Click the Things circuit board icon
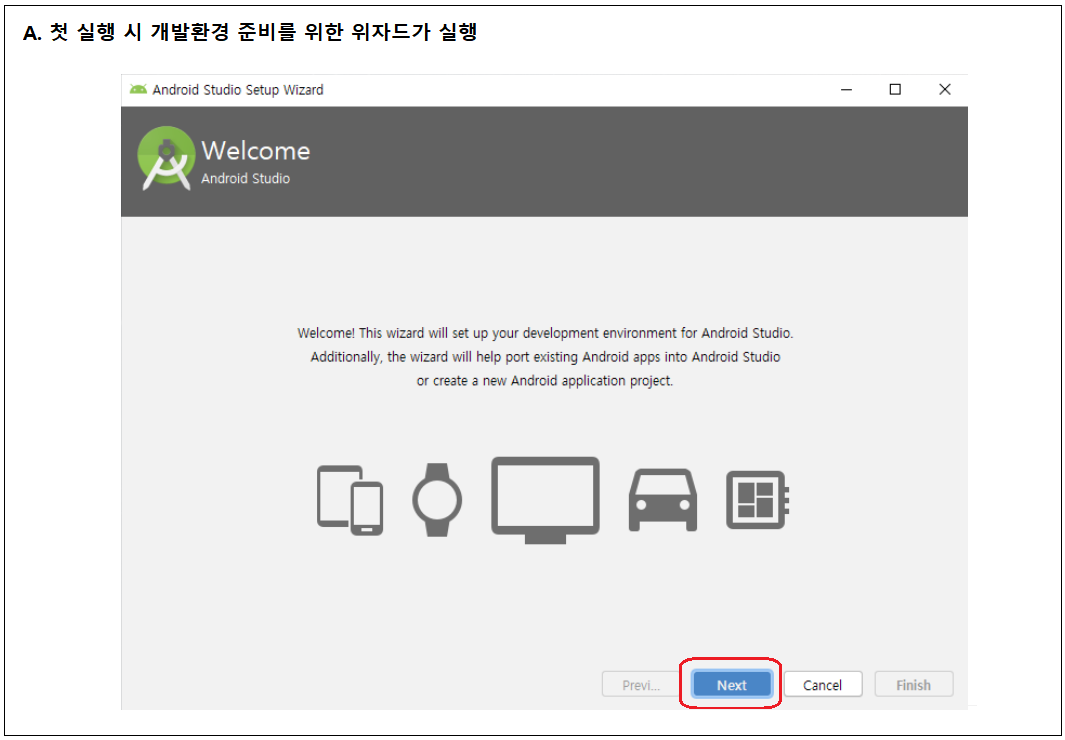Image resolution: width=1065 pixels, height=740 pixels. [757, 500]
